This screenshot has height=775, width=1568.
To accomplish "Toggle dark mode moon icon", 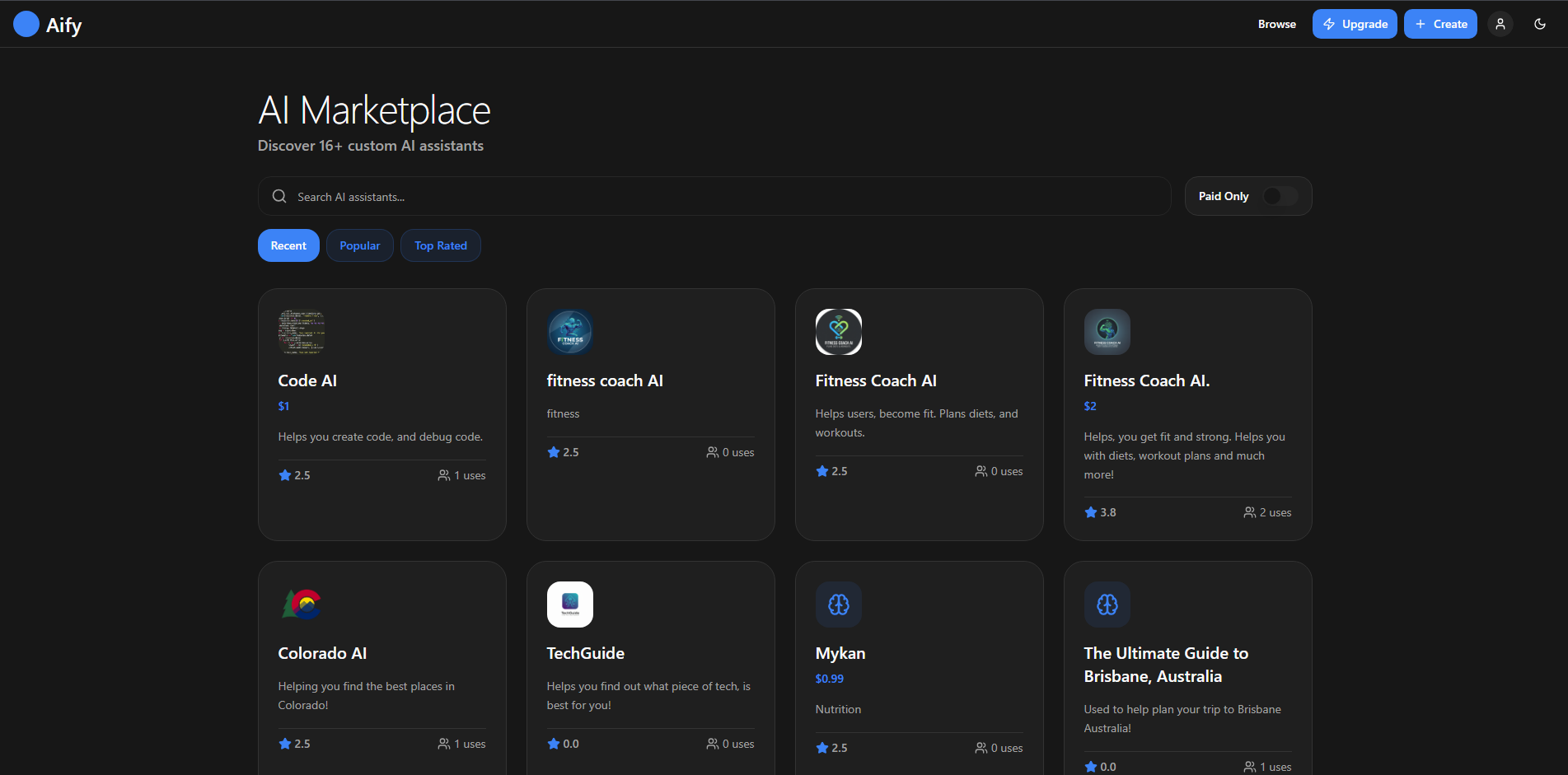I will point(1539,24).
